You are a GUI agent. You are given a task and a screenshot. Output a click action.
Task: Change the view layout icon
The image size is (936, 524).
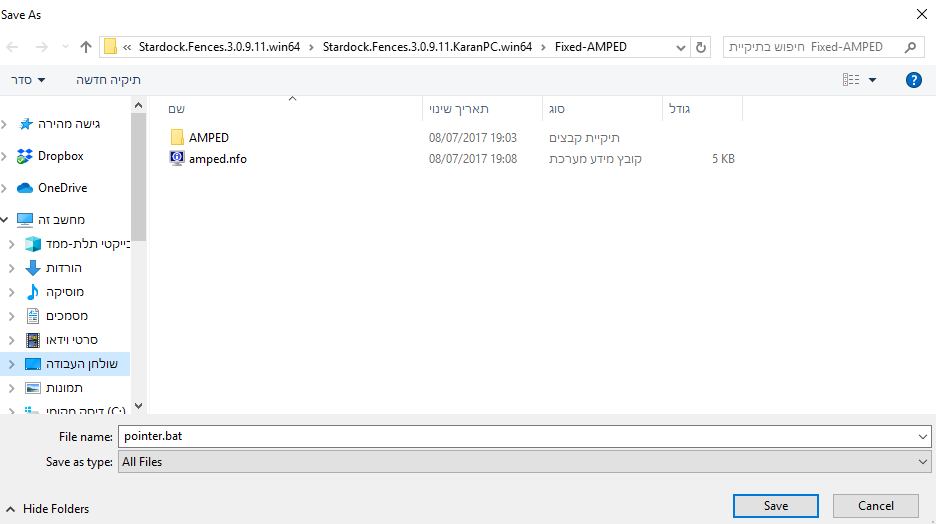(851, 80)
